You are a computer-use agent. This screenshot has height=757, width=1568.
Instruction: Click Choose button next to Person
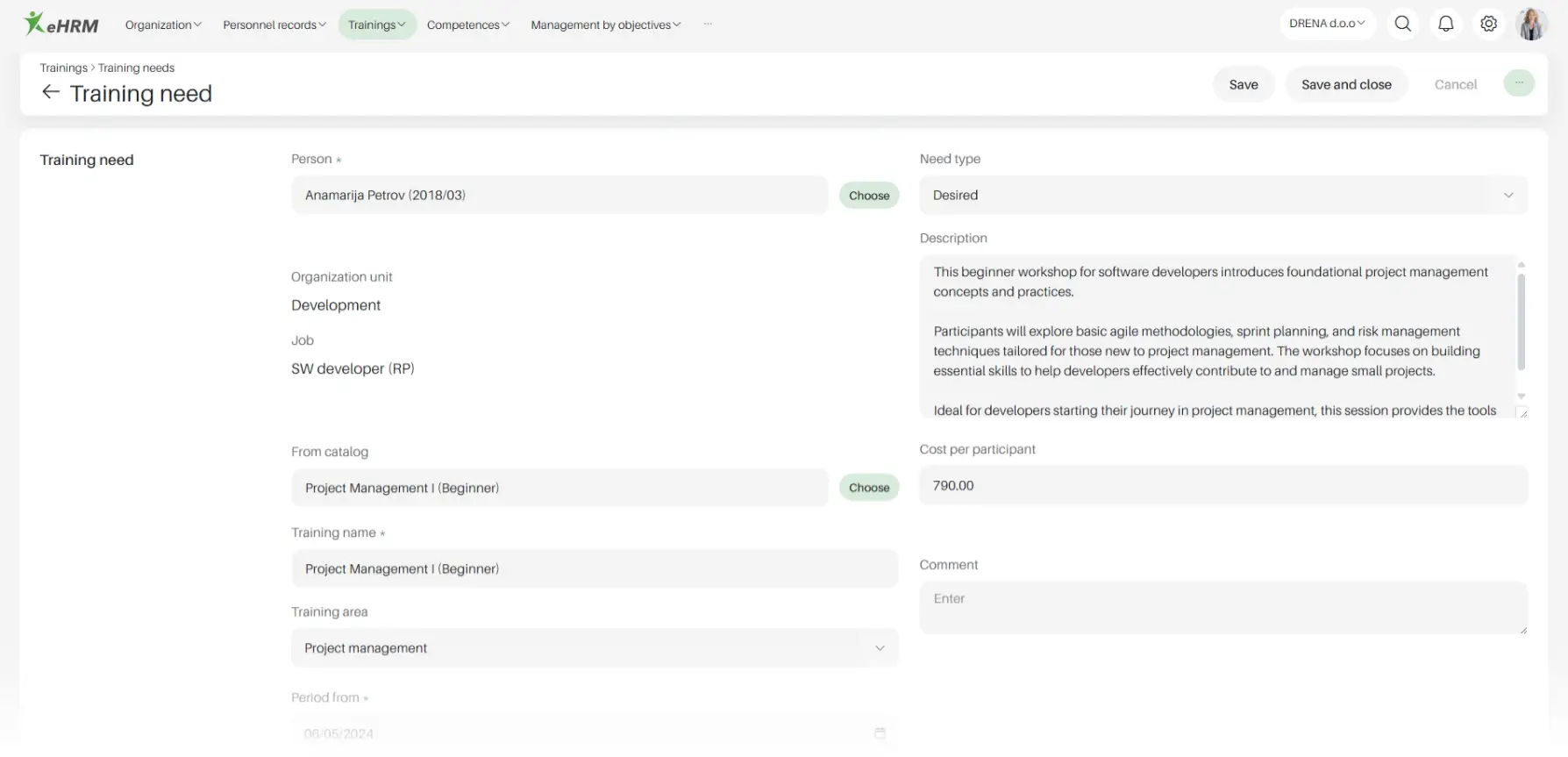(x=868, y=195)
